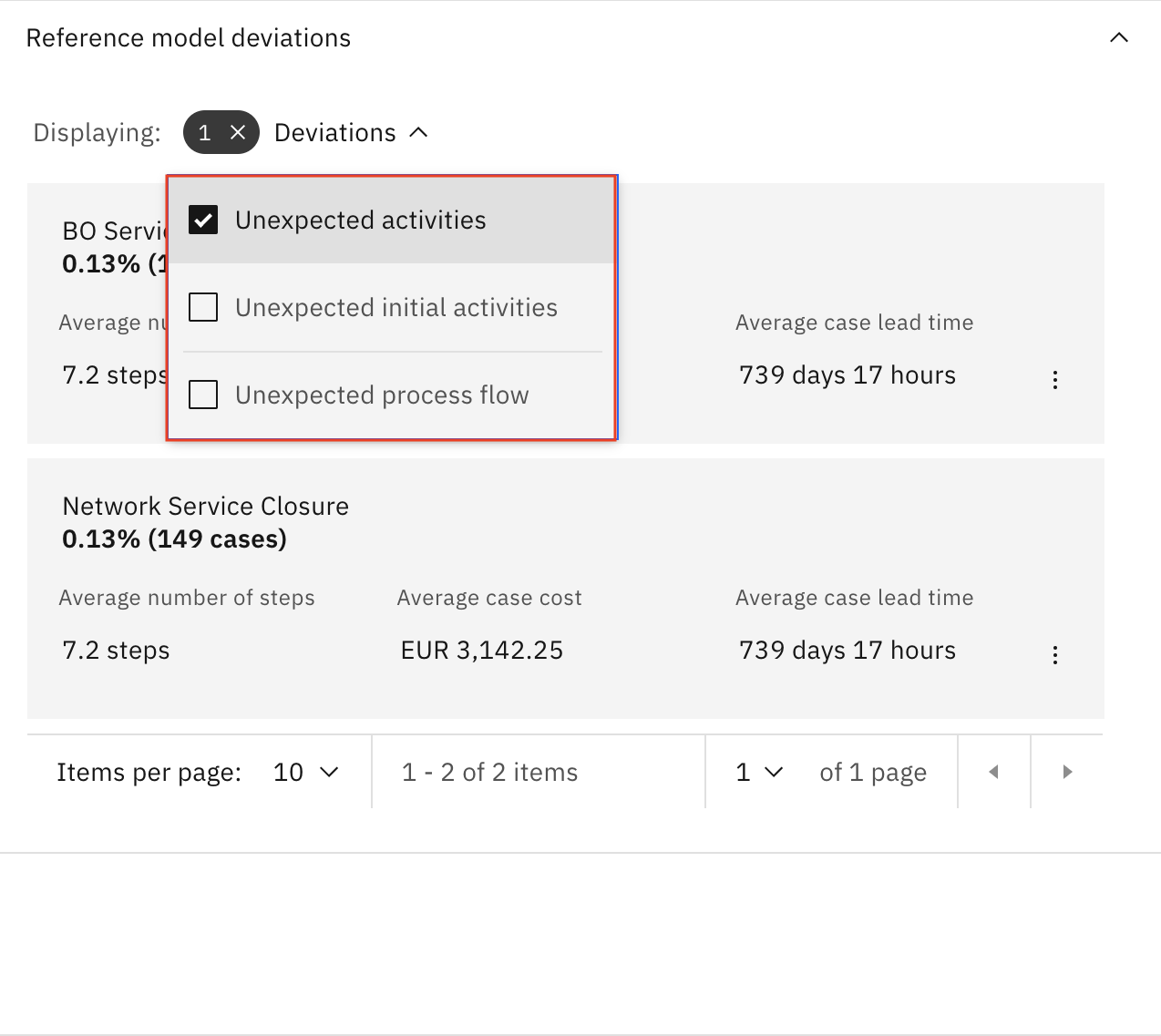The image size is (1161, 1036).
Task: Click the Reference model deviations heading
Action: point(189,38)
